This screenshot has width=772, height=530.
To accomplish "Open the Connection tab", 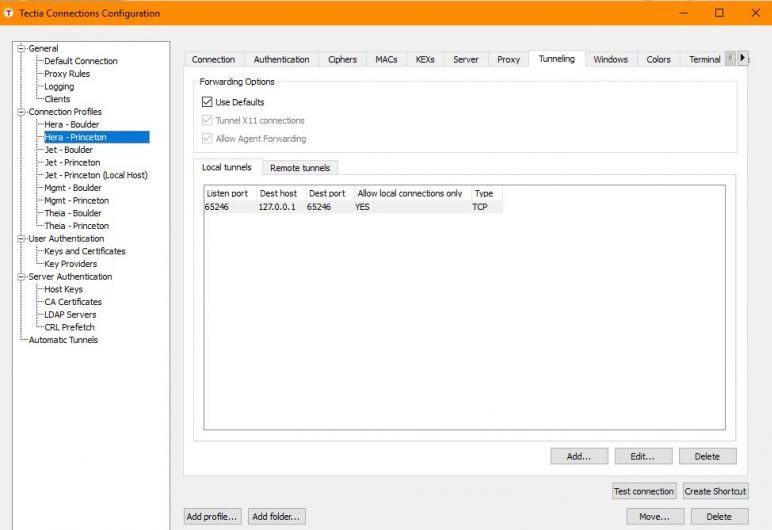I will click(x=213, y=59).
